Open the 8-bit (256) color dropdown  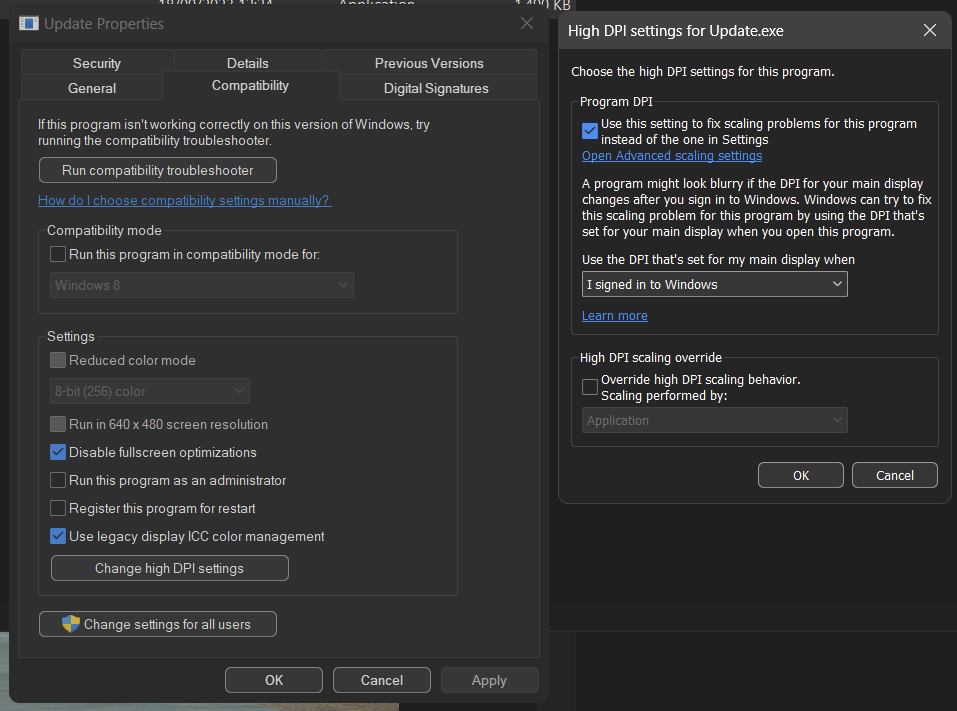tap(150, 391)
